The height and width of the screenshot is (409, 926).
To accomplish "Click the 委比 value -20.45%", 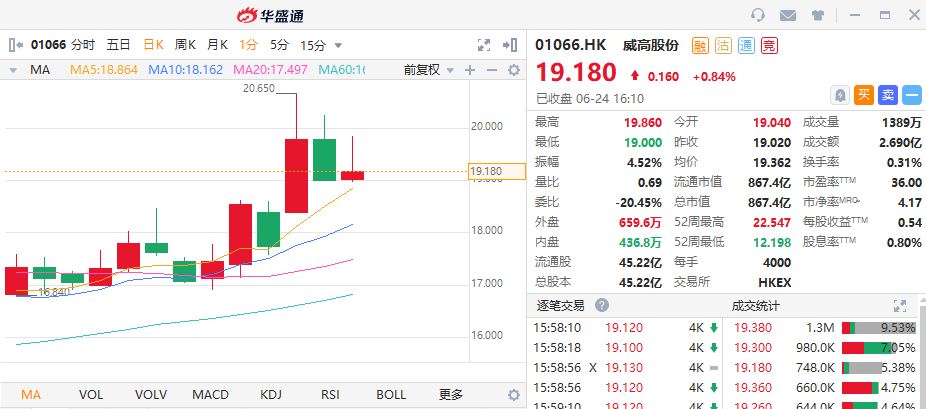I will pyautogui.click(x=638, y=202).
